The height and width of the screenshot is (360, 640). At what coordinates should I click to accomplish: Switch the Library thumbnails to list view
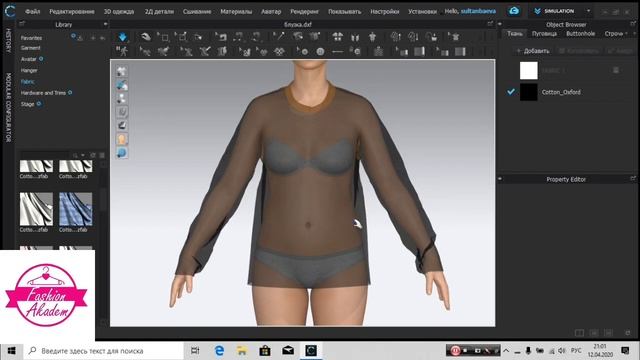(102, 156)
